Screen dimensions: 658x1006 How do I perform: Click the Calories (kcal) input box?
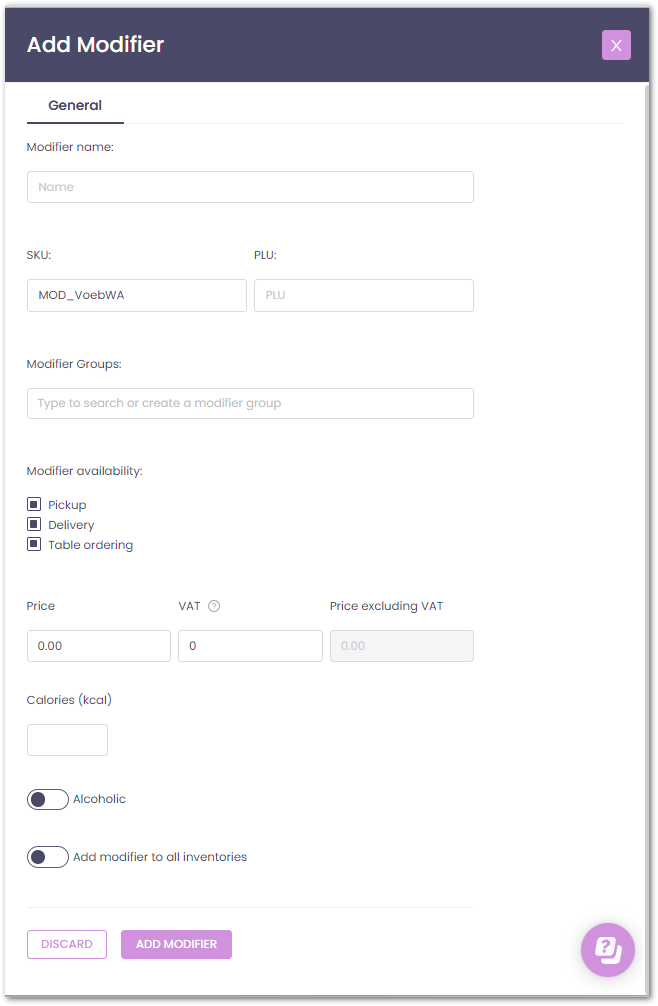[67, 740]
